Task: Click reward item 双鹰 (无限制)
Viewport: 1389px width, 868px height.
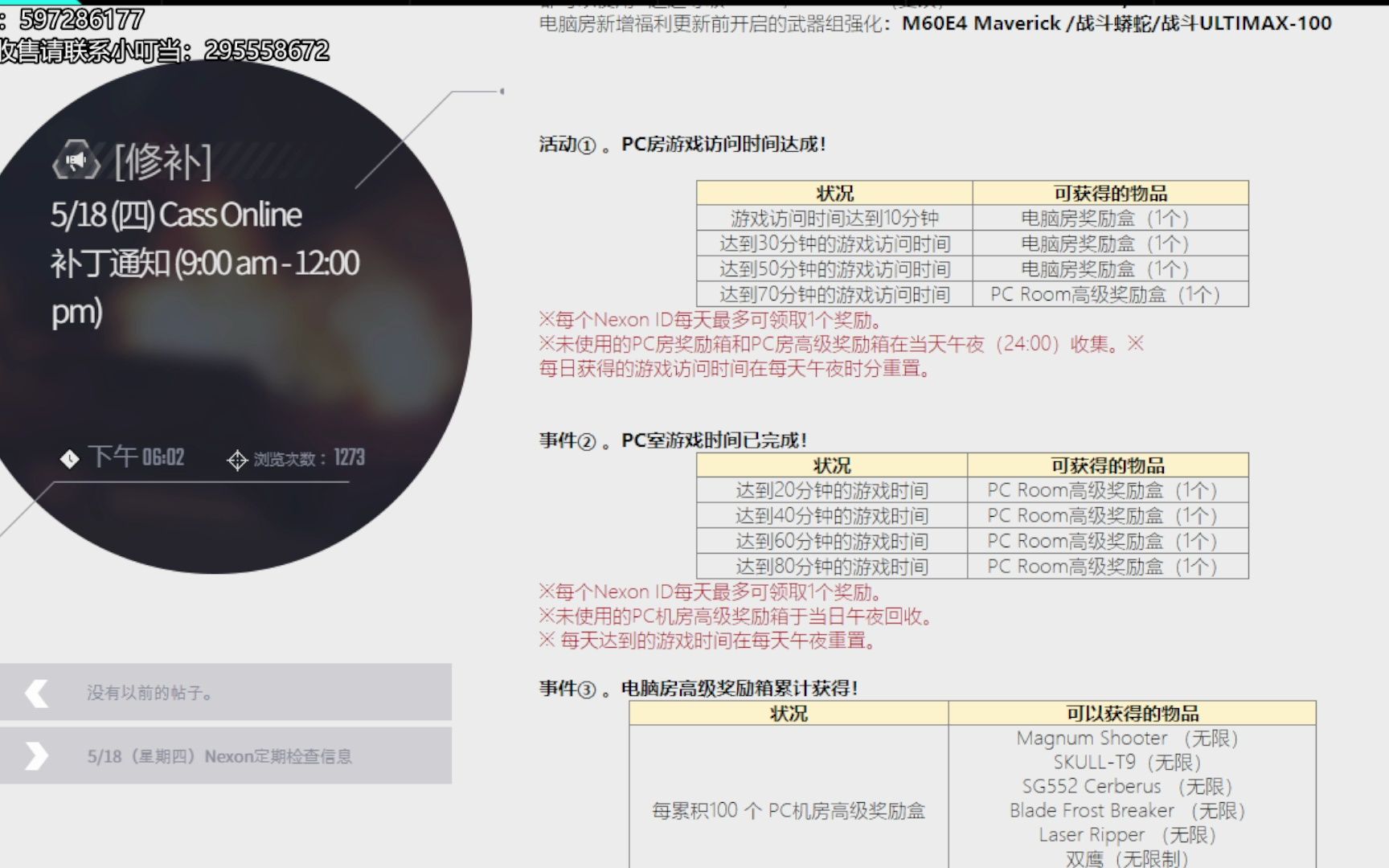Action: pyautogui.click(x=1127, y=858)
